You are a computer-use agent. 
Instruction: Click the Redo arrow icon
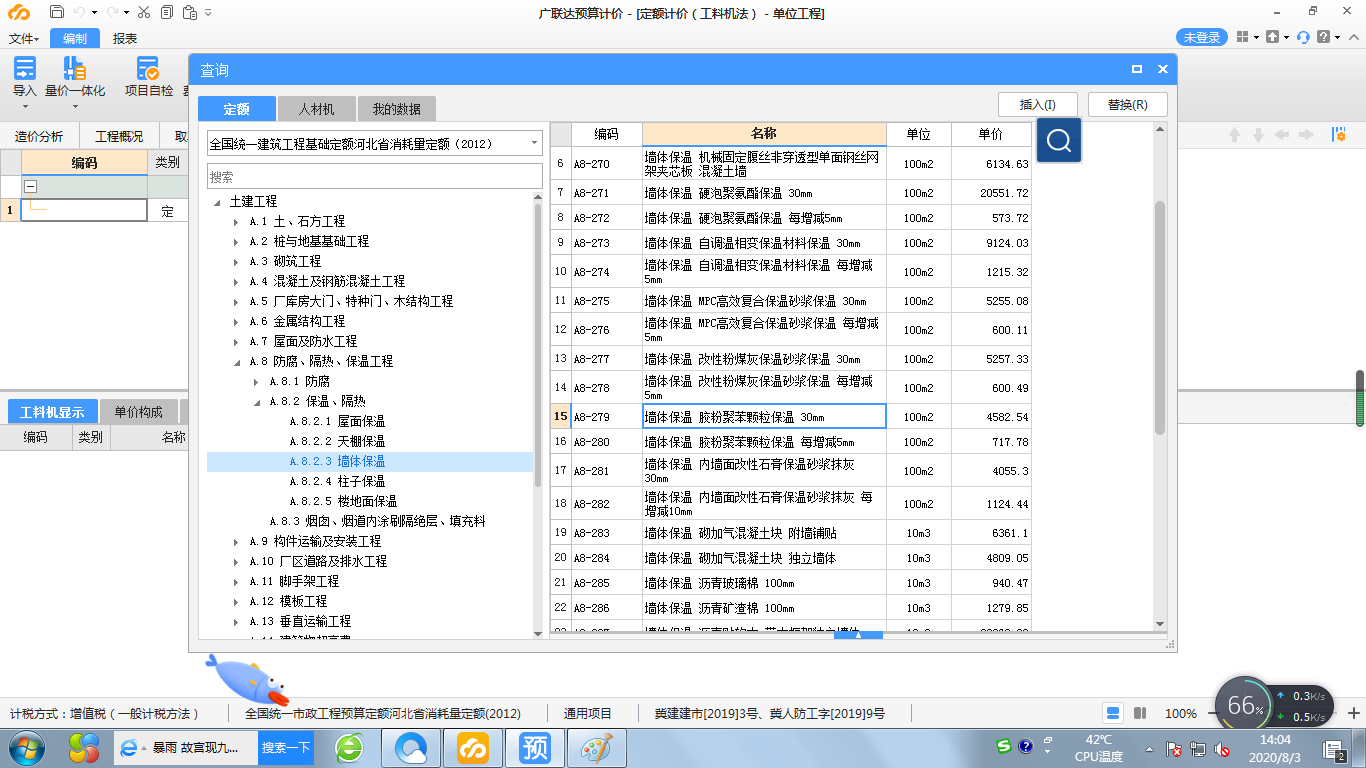point(113,13)
